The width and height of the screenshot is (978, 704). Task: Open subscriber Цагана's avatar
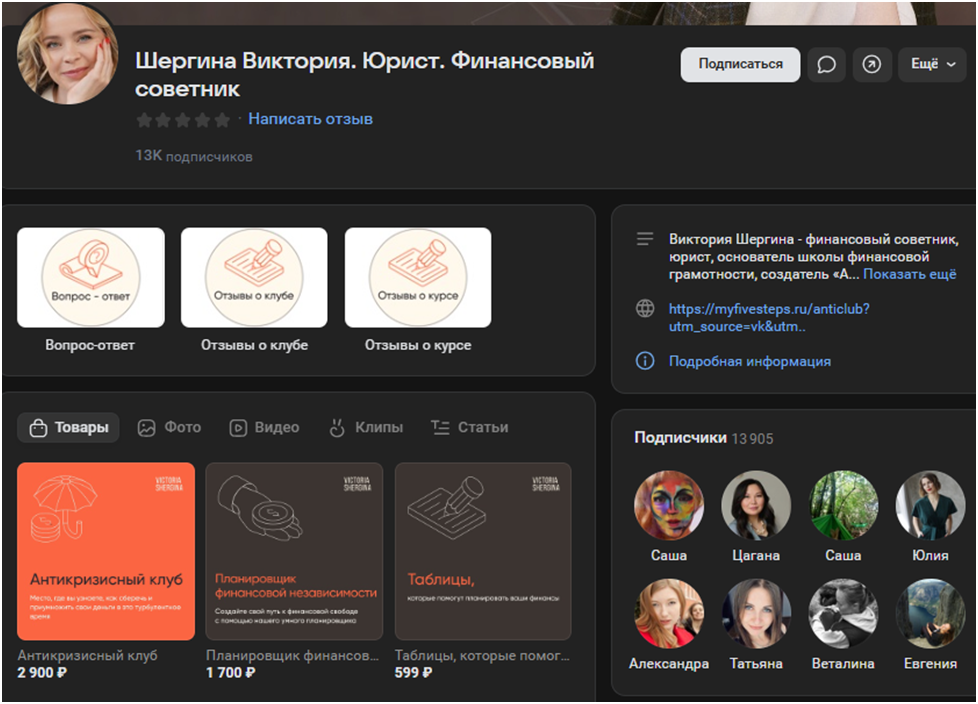756,505
